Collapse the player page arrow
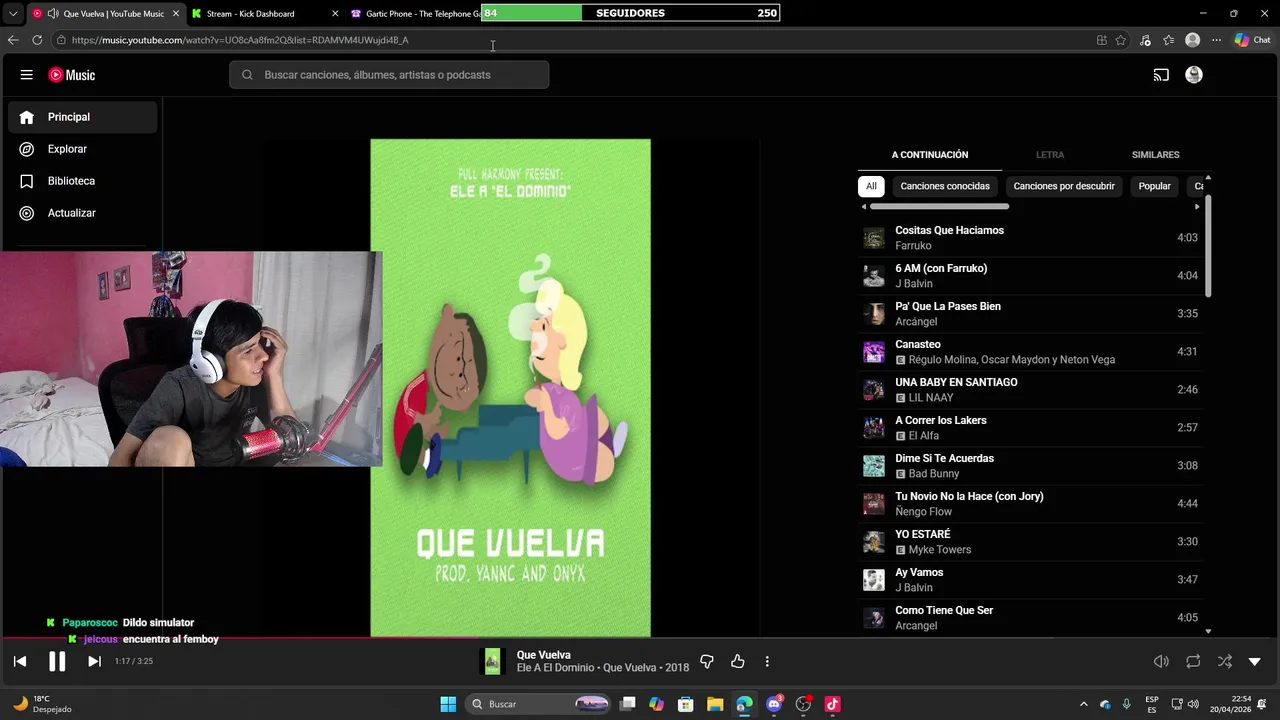 tap(1255, 662)
